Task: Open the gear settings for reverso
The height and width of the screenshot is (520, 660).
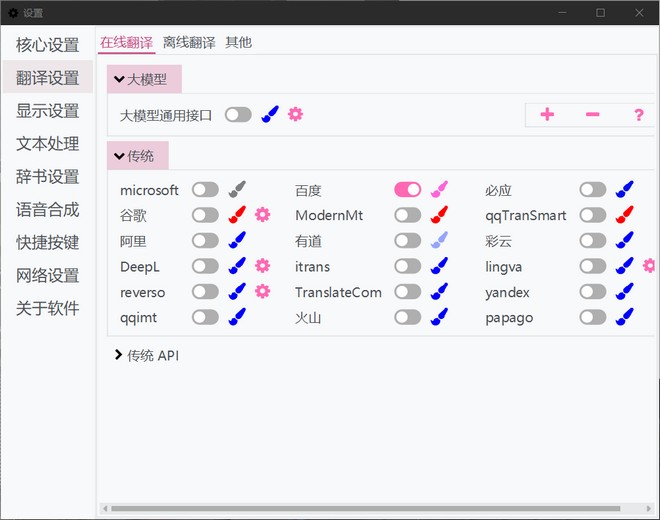Action: click(262, 291)
